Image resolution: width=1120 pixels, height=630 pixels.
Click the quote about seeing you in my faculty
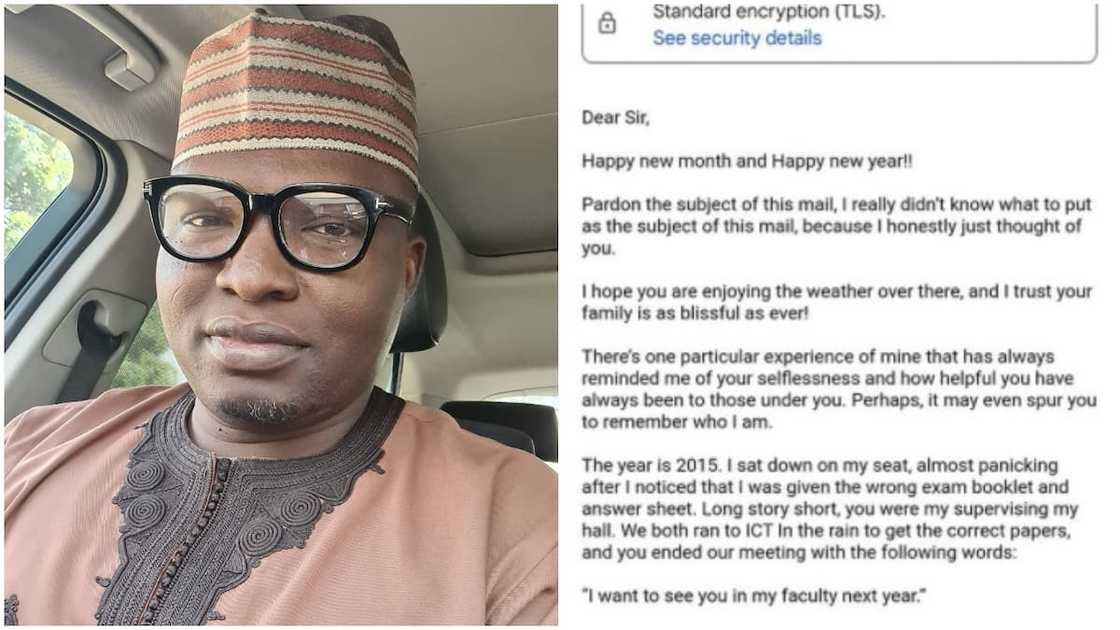(754, 596)
